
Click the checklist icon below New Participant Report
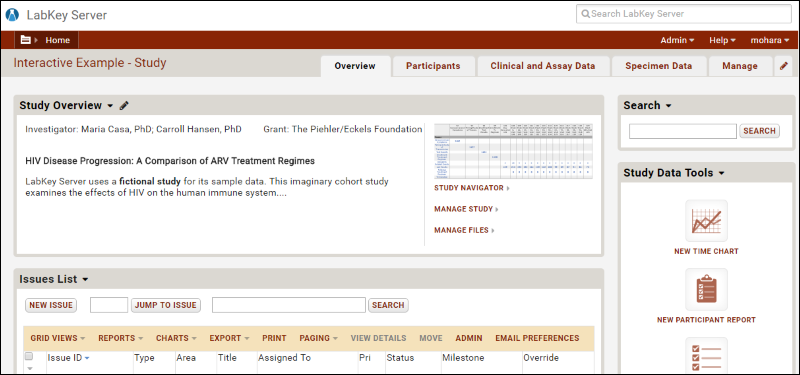point(706,356)
